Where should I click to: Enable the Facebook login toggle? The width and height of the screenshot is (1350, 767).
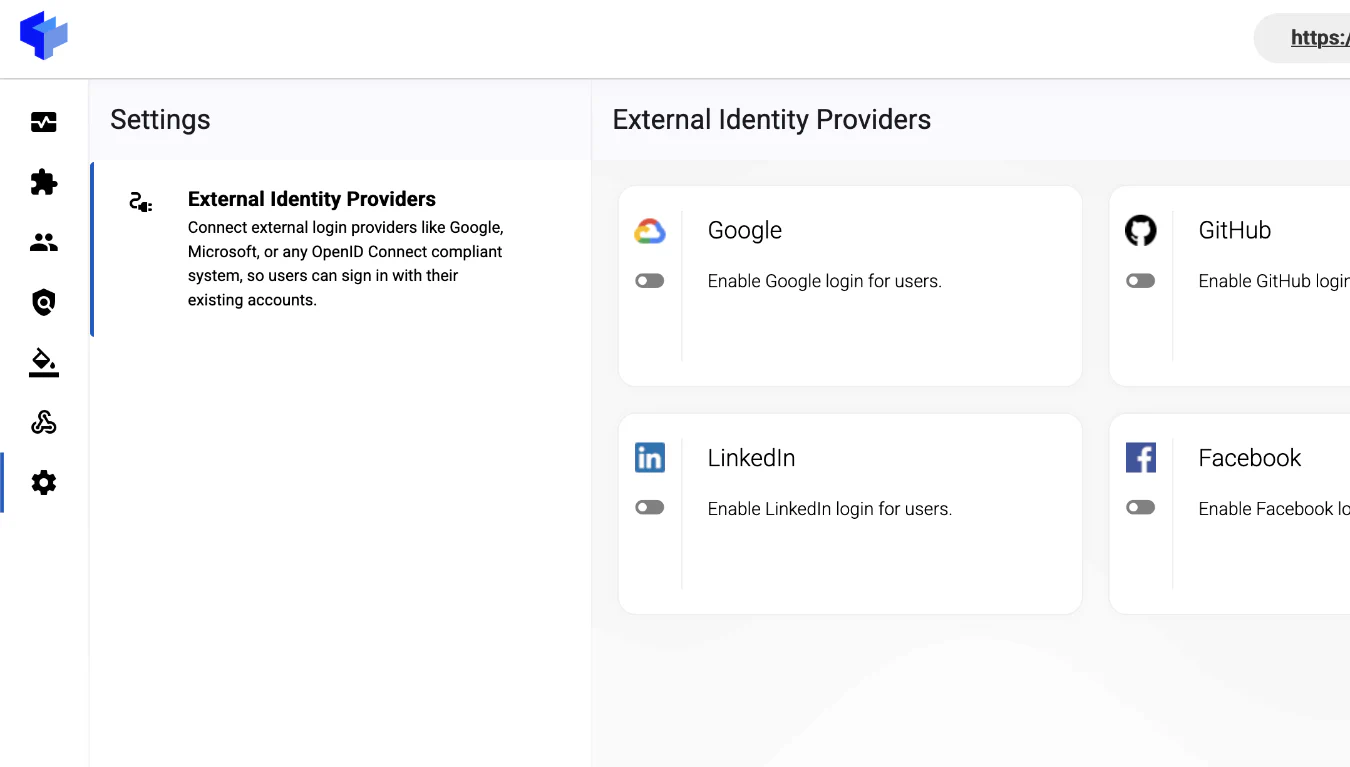click(x=1141, y=508)
